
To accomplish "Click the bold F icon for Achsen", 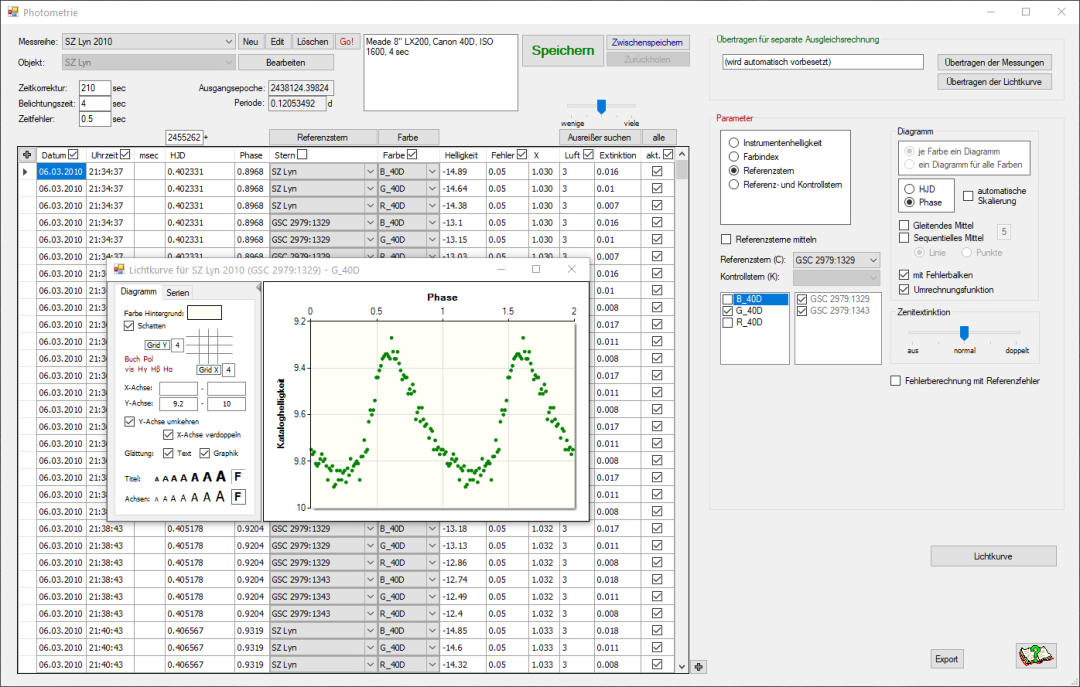I will pyautogui.click(x=238, y=496).
